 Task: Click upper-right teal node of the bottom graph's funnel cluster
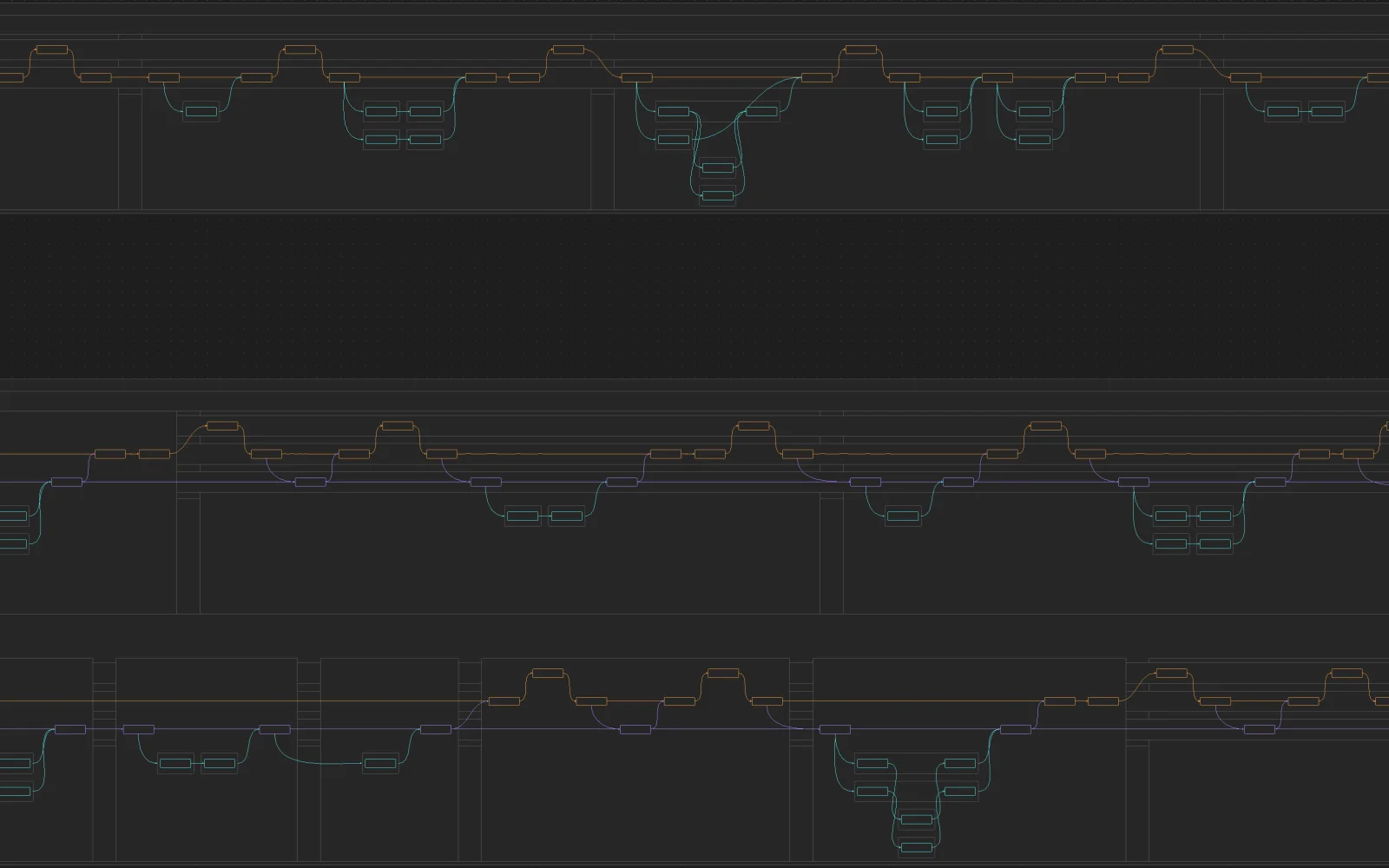tap(960, 763)
